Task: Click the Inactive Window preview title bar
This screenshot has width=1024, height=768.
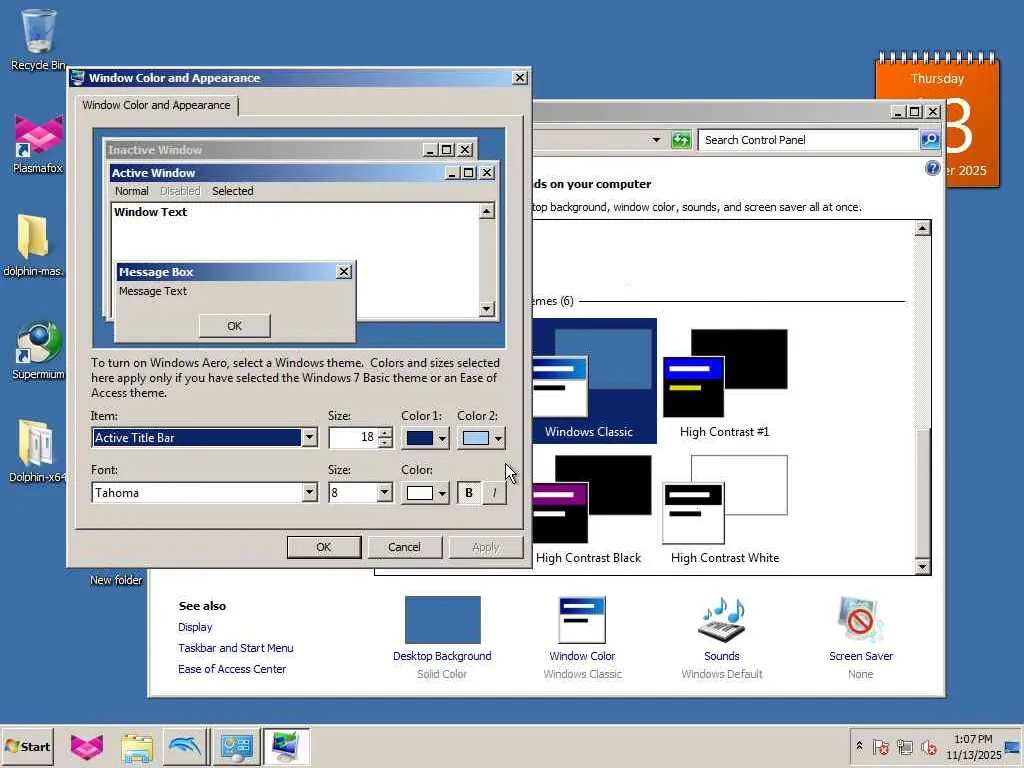Action: pyautogui.click(x=263, y=150)
